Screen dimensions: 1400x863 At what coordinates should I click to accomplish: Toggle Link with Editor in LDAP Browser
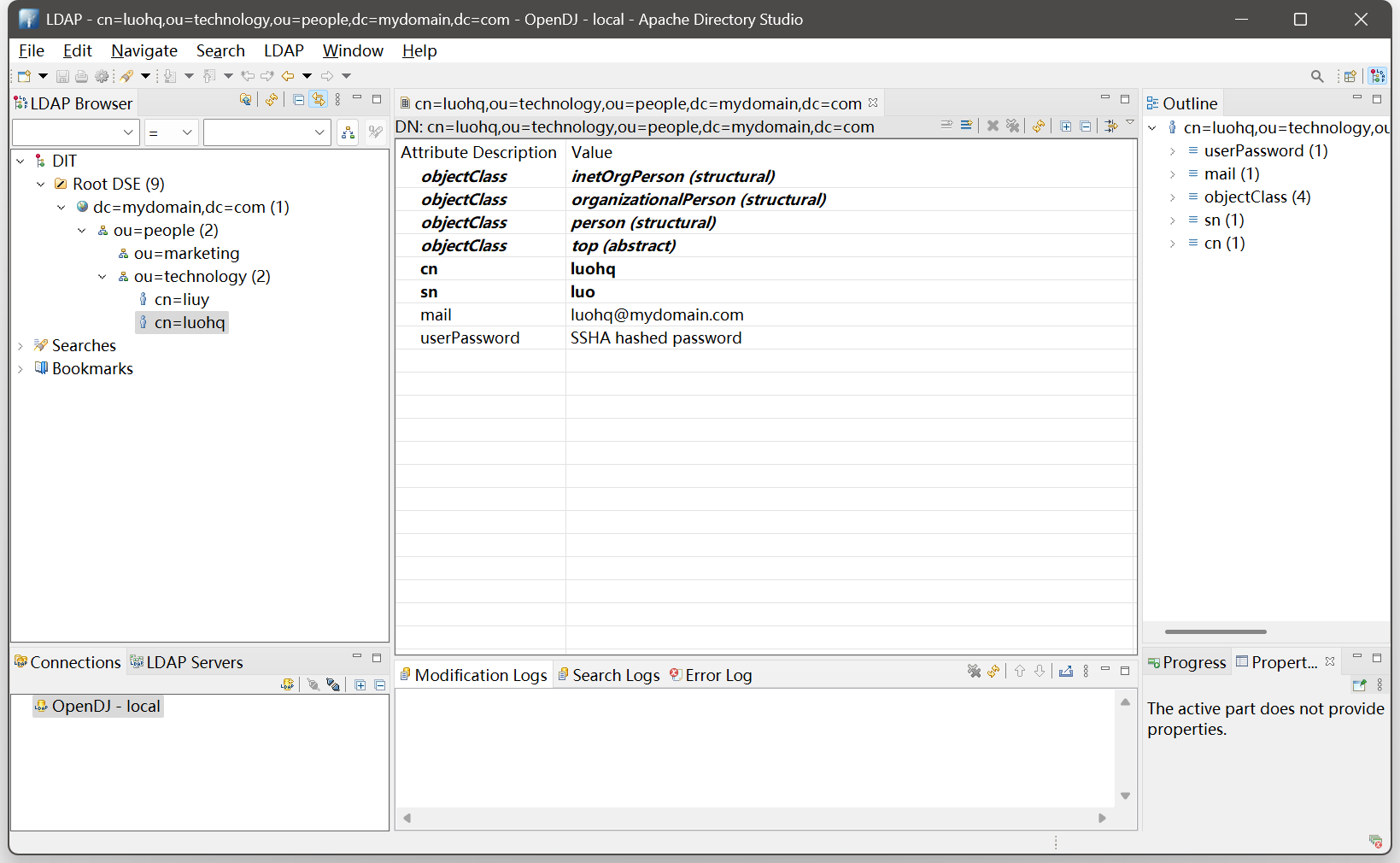(318, 99)
